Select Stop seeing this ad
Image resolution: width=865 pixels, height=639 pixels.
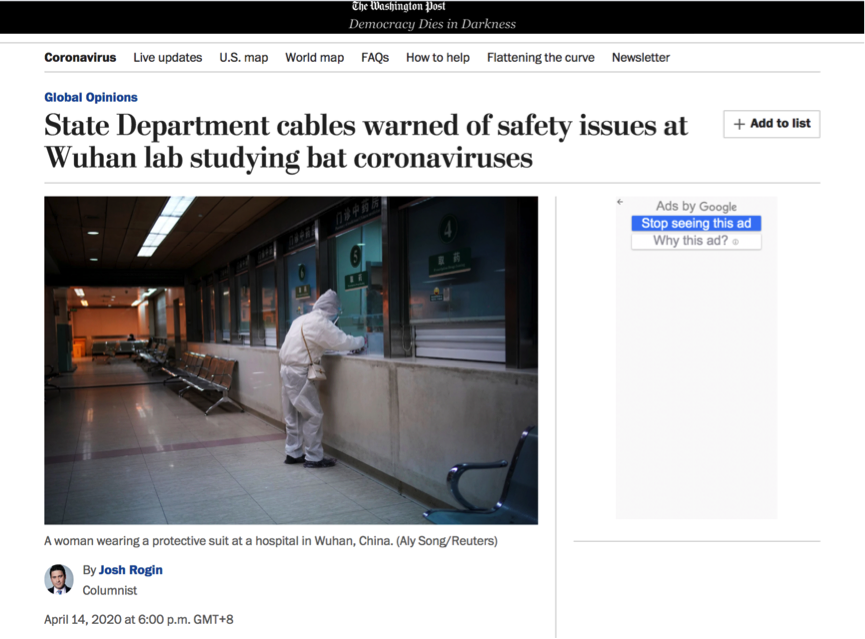point(696,223)
